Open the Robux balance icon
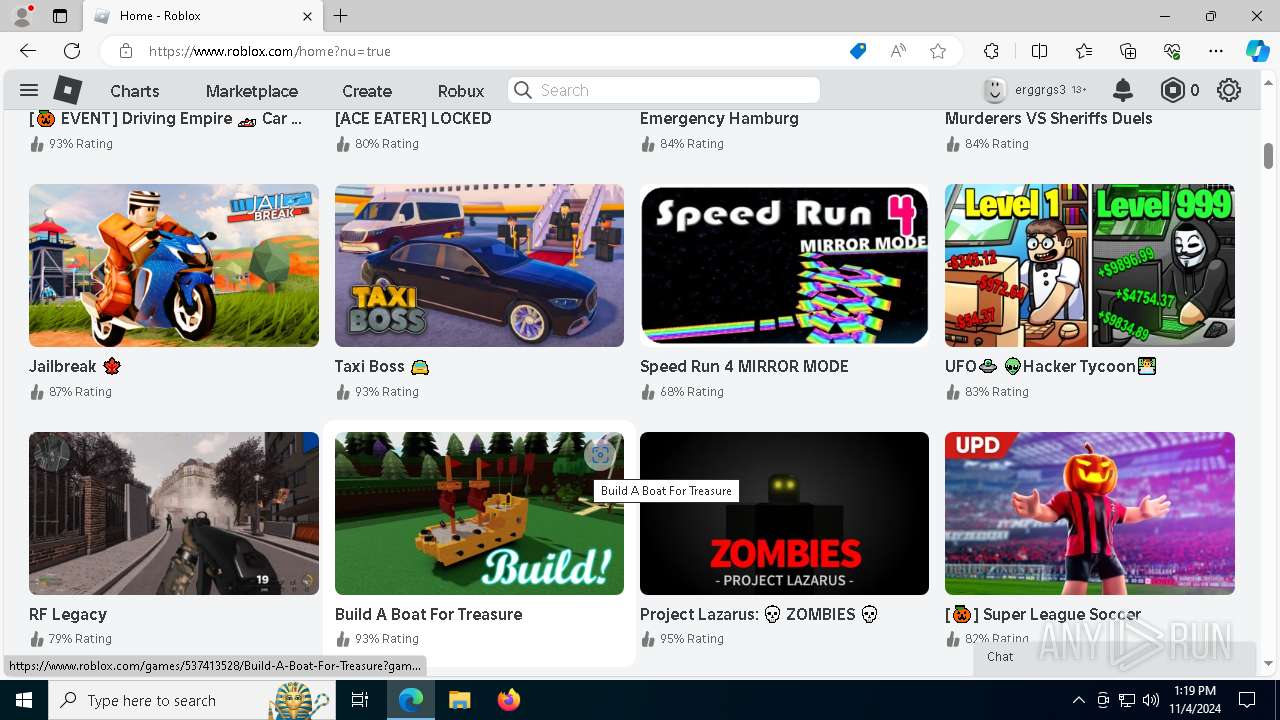 1172,90
